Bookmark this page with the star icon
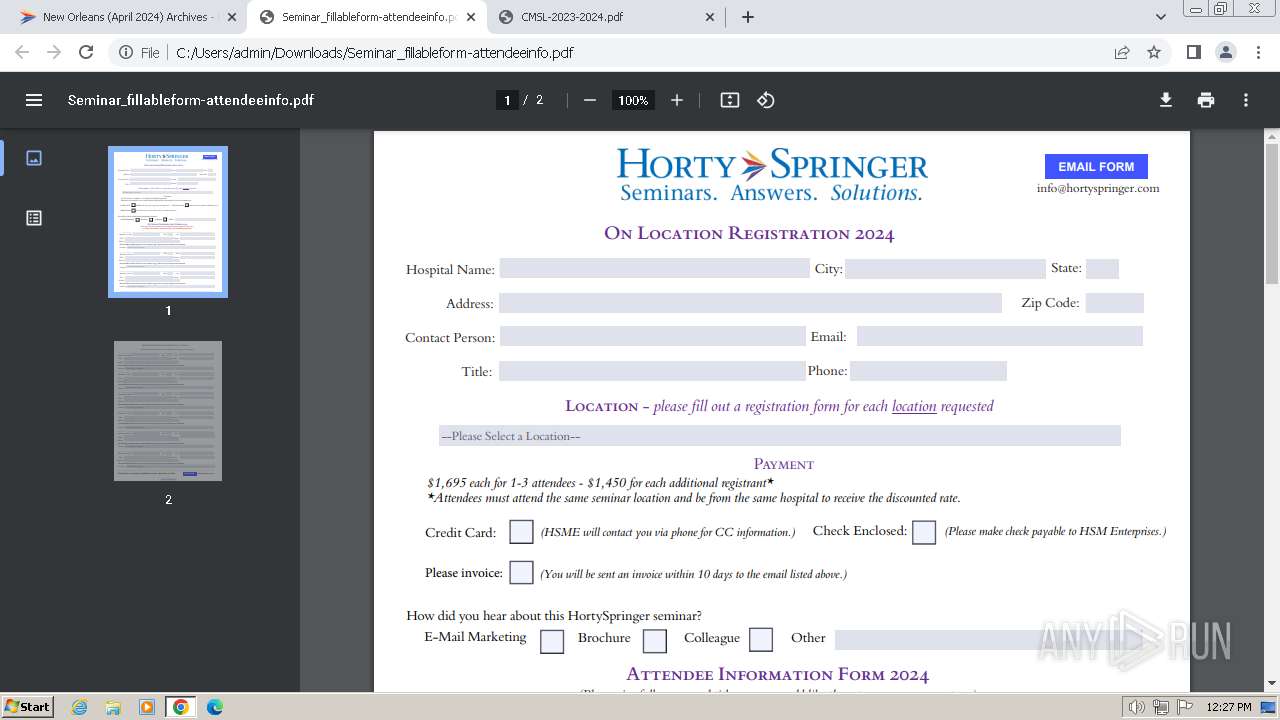 (x=1154, y=52)
